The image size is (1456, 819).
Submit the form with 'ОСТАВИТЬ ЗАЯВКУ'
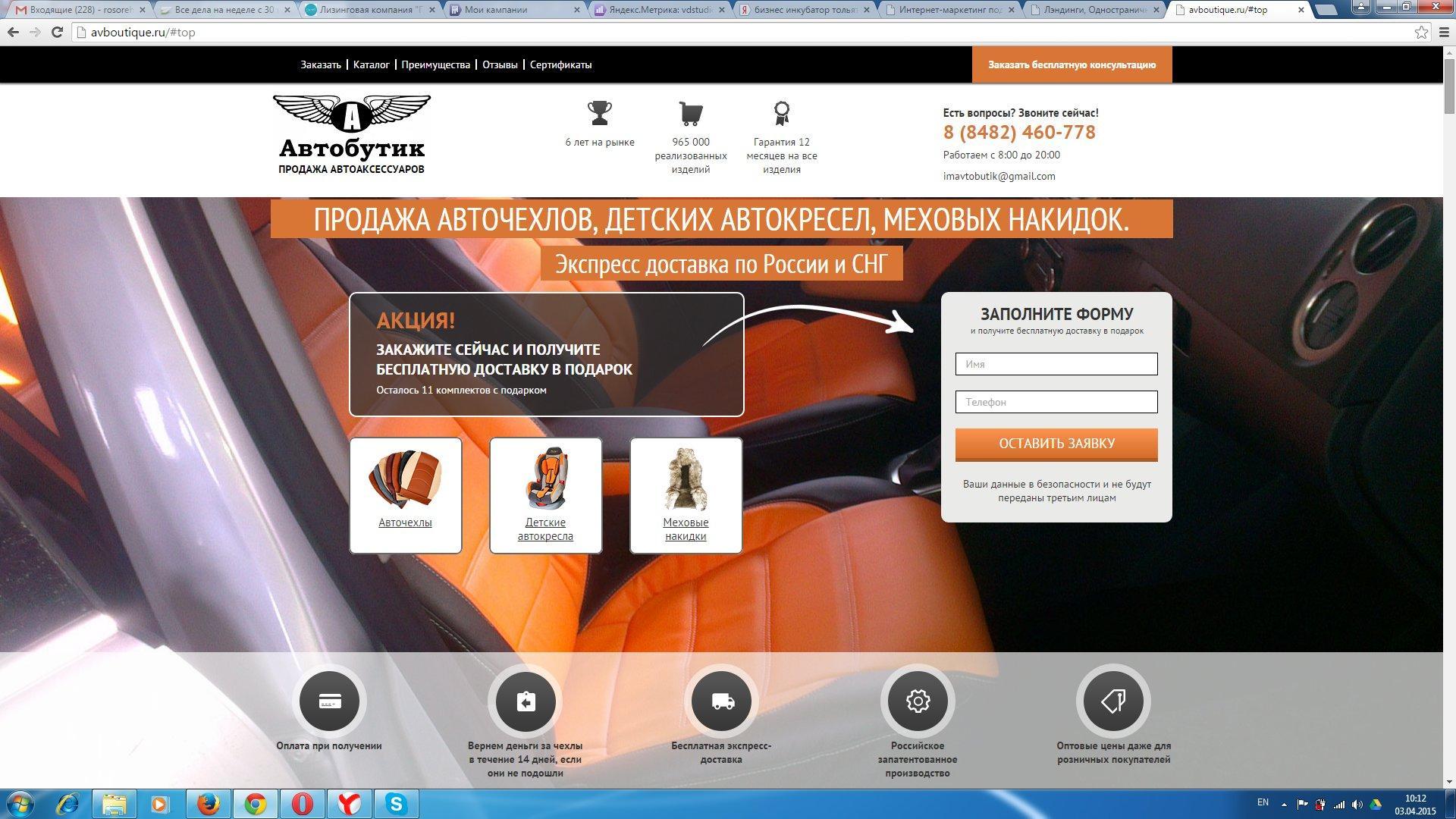click(x=1056, y=444)
